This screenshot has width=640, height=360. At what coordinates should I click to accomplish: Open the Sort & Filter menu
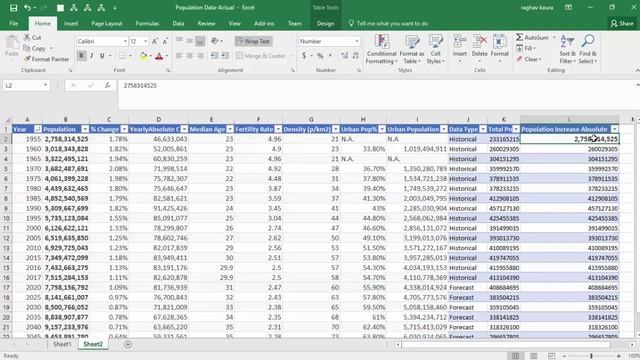click(x=567, y=49)
